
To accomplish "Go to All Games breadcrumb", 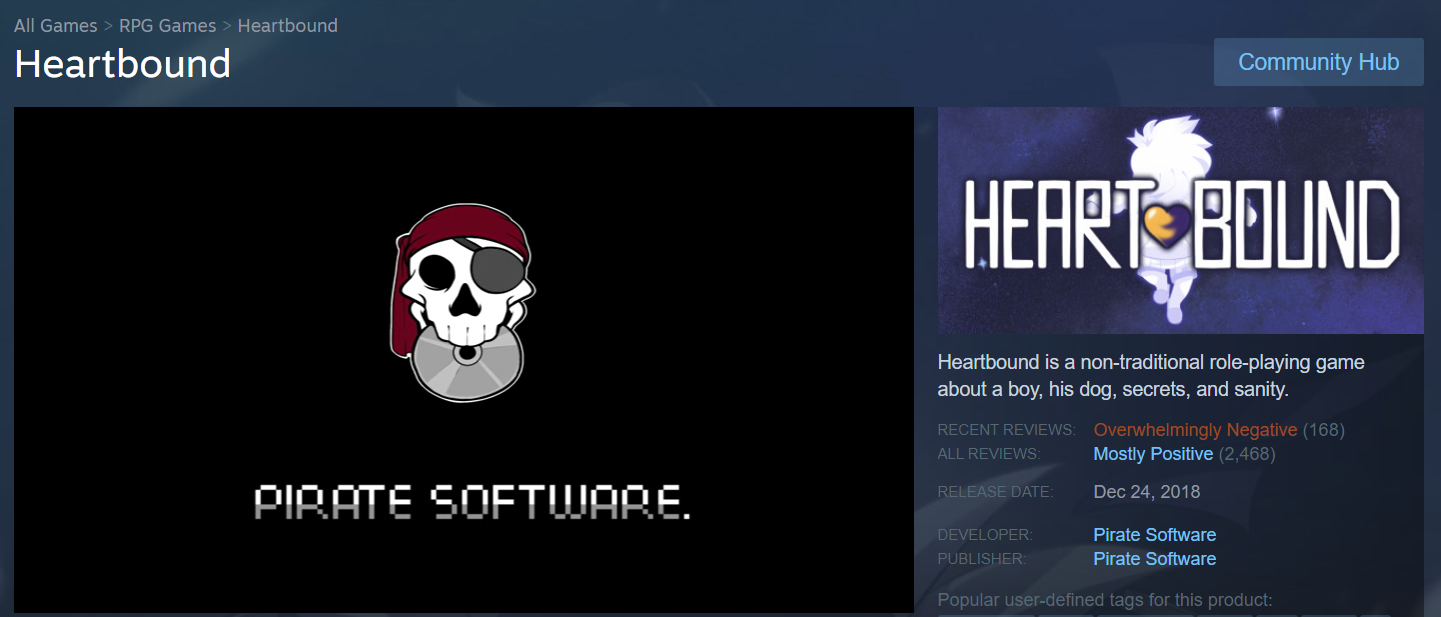I will click(56, 26).
